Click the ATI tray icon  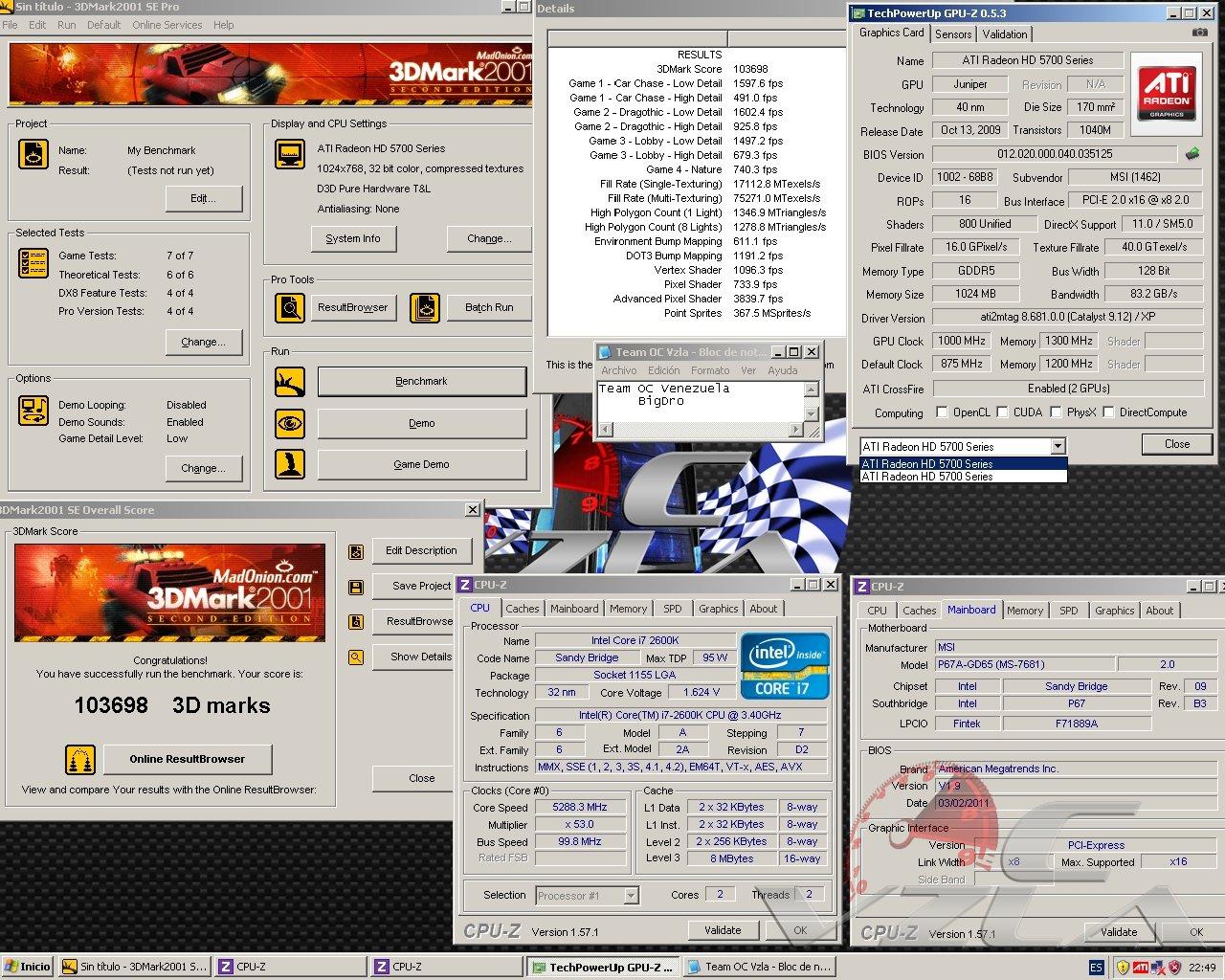pos(1141,968)
